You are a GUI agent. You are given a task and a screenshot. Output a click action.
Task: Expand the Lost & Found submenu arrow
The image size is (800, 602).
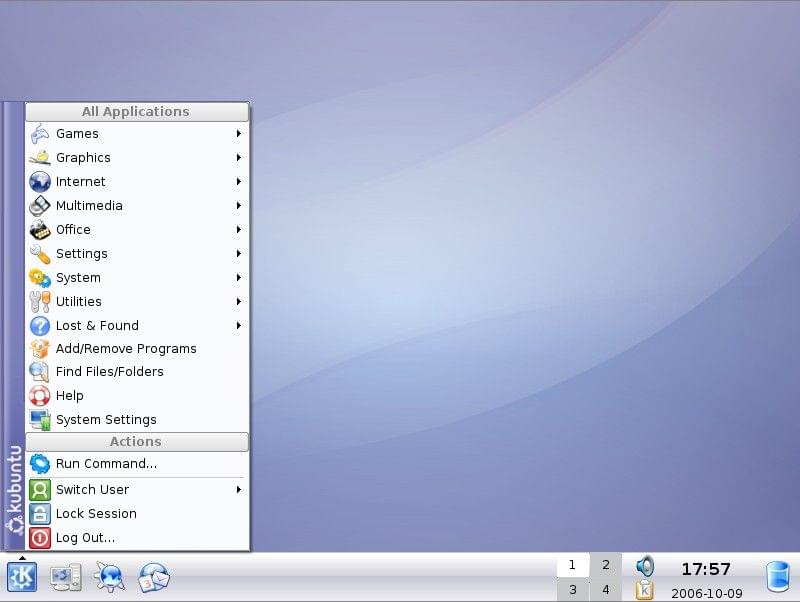pos(239,325)
